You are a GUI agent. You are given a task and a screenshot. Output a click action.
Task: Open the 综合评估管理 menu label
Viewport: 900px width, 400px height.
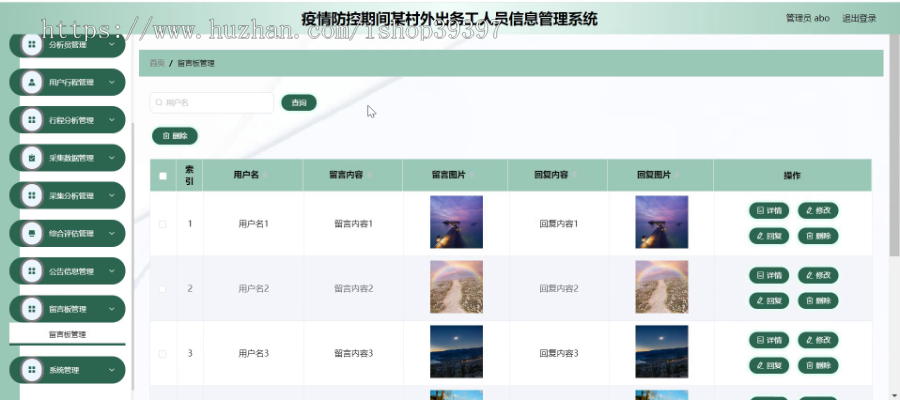click(x=71, y=234)
